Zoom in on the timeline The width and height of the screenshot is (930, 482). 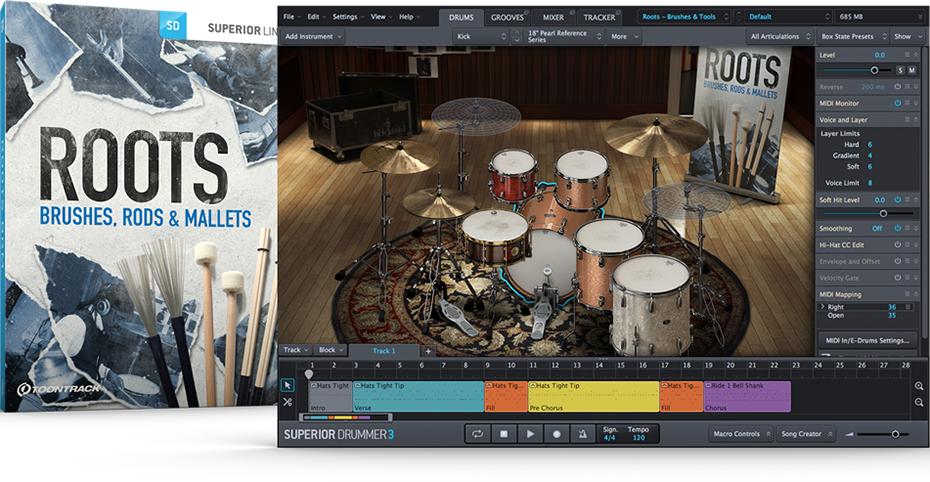pos(919,385)
